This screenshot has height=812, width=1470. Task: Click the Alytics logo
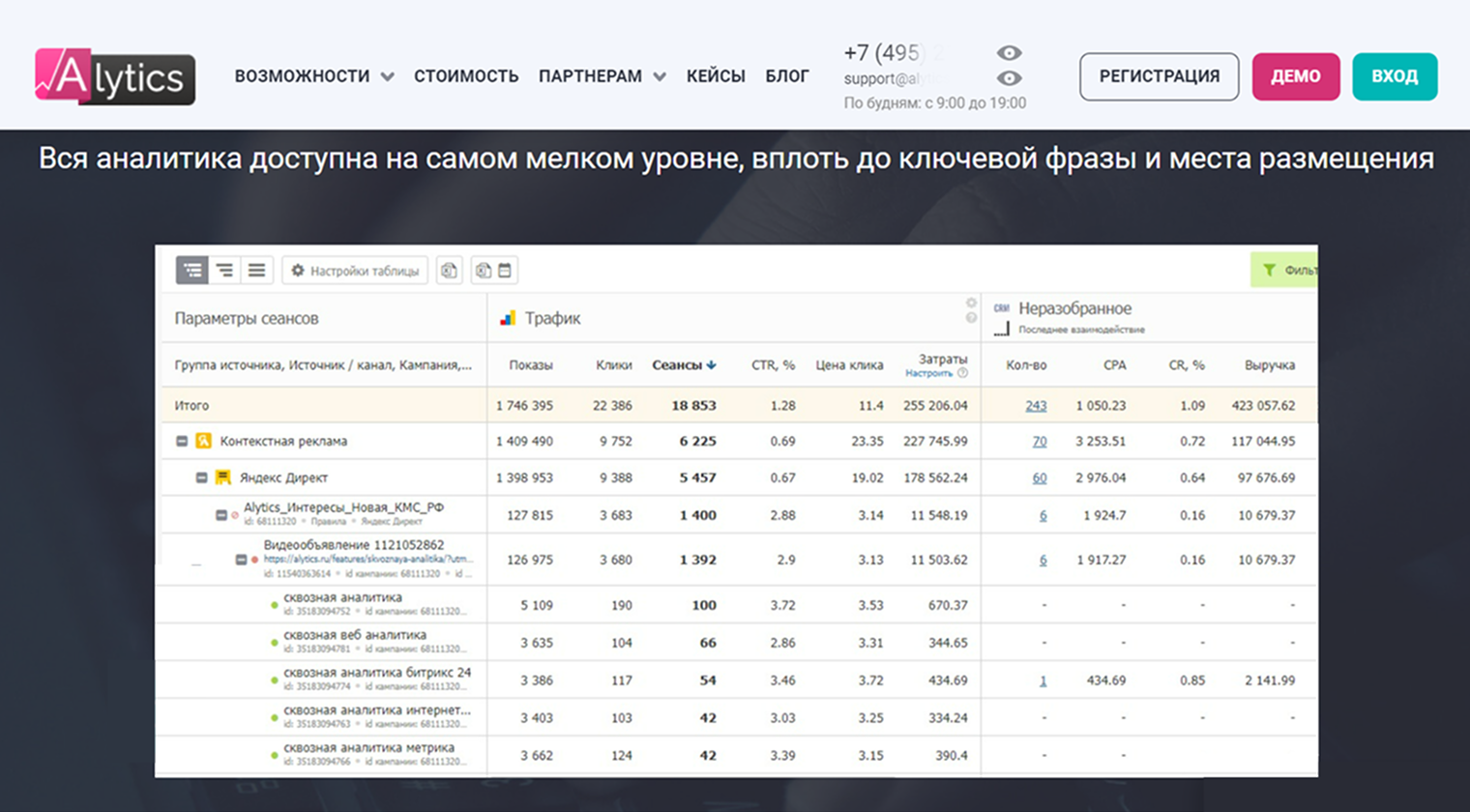[x=115, y=75]
